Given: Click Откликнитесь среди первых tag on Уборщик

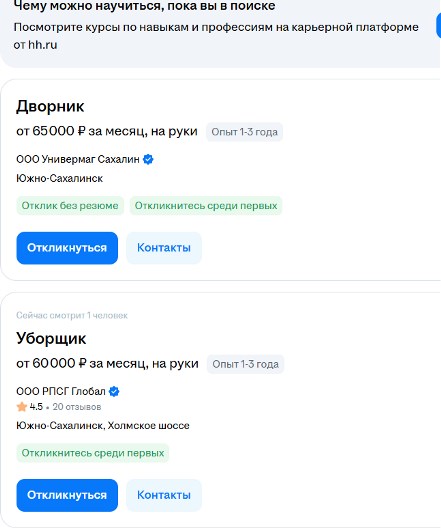Looking at the screenshot, I should click(93, 453).
